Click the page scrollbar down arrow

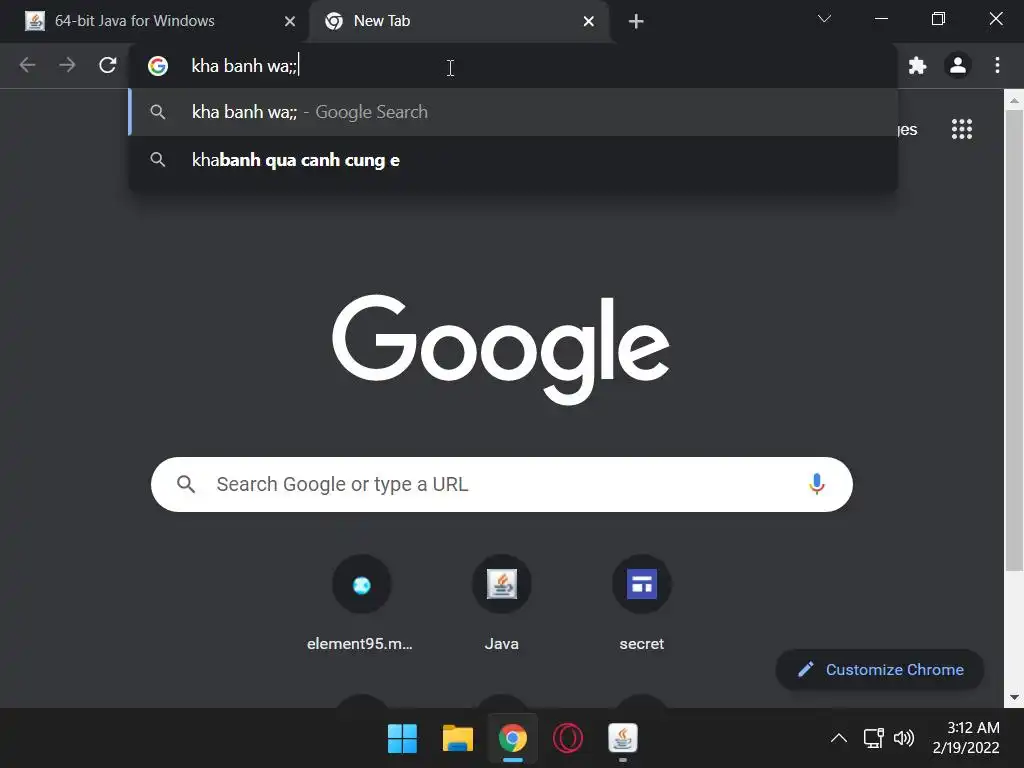(1014, 697)
